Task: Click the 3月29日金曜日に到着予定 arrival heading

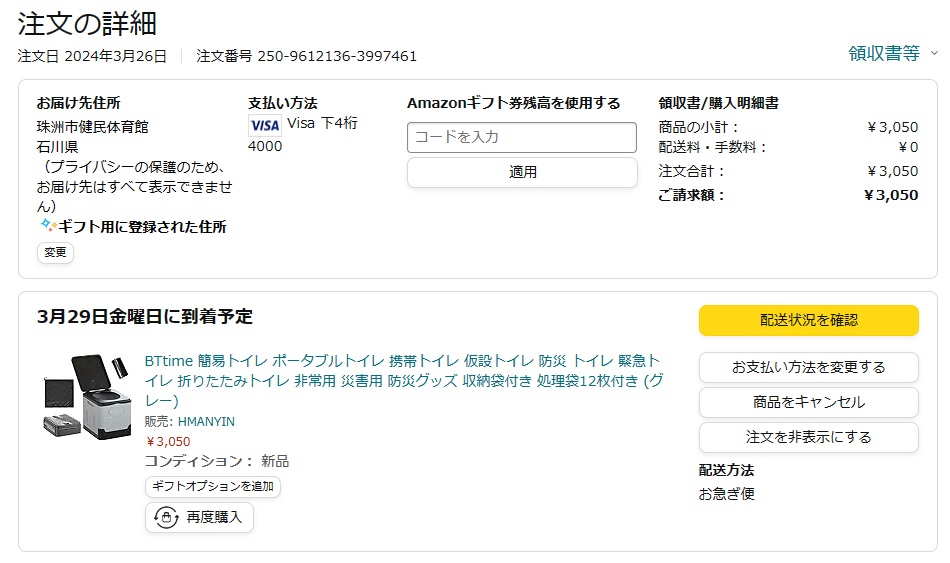Action: pos(145,316)
